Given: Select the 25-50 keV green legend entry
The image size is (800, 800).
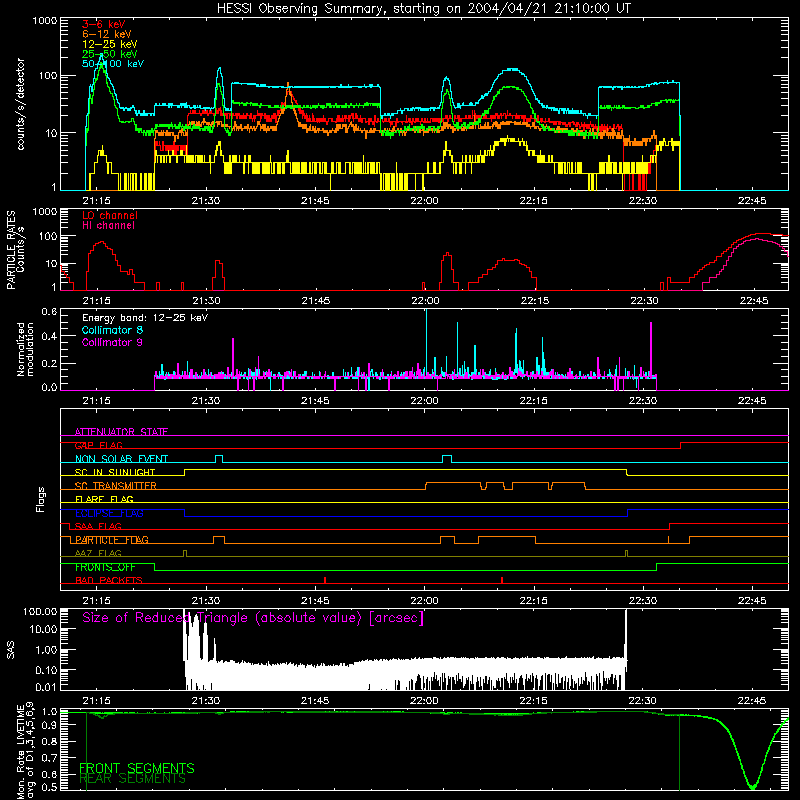Looking at the screenshot, I should [110, 54].
